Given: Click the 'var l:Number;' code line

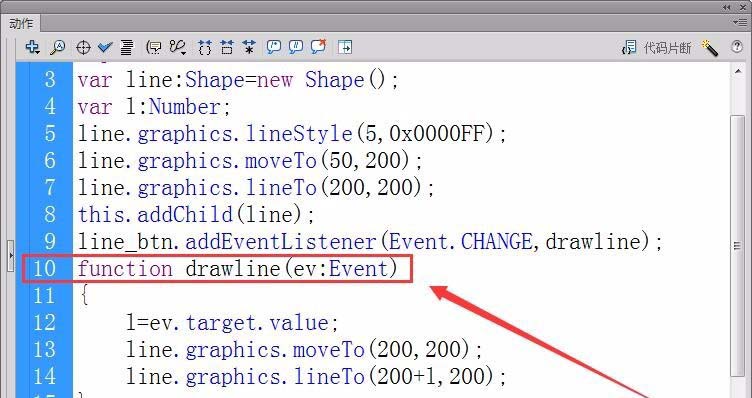Looking at the screenshot, I should (x=154, y=106).
